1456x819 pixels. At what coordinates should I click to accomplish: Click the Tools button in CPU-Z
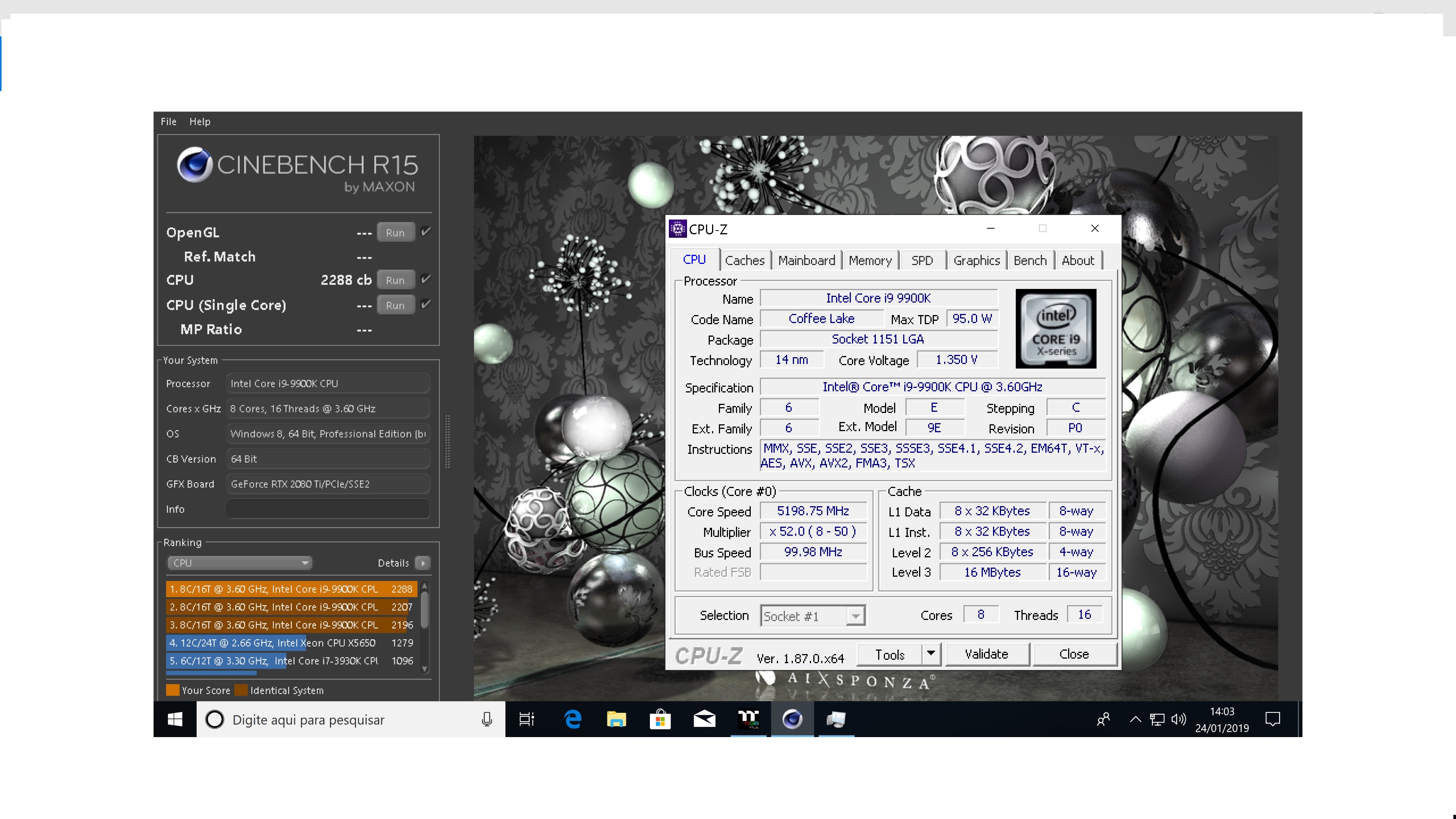pos(890,654)
